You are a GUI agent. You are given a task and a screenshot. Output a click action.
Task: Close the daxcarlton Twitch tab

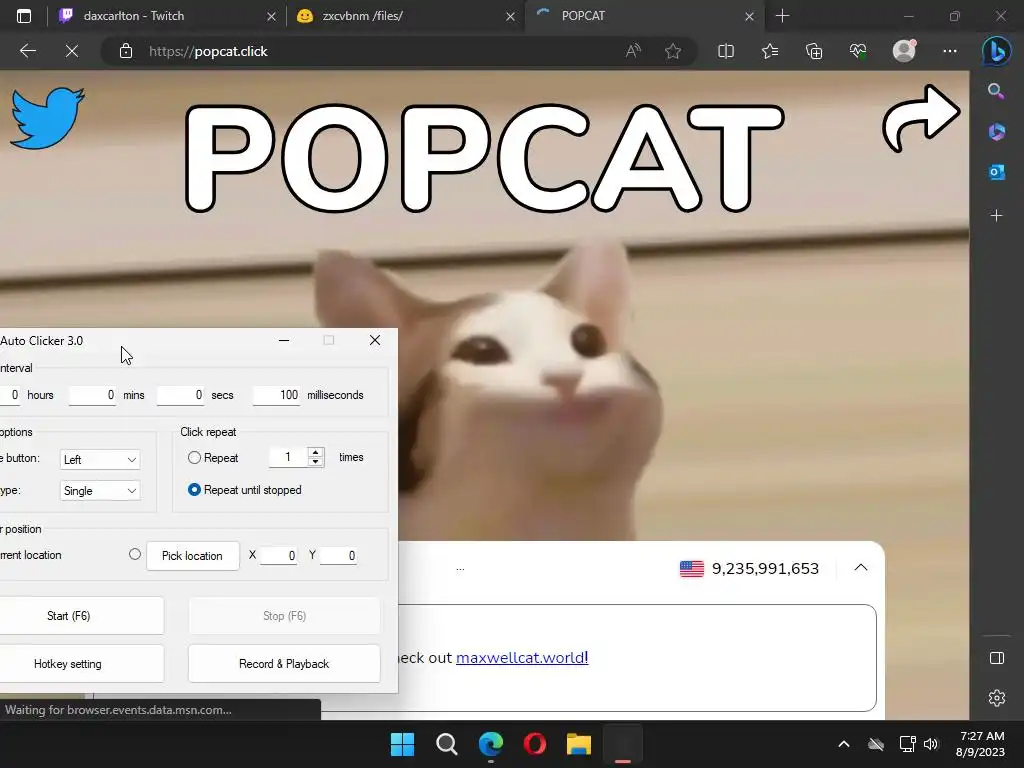tap(271, 16)
